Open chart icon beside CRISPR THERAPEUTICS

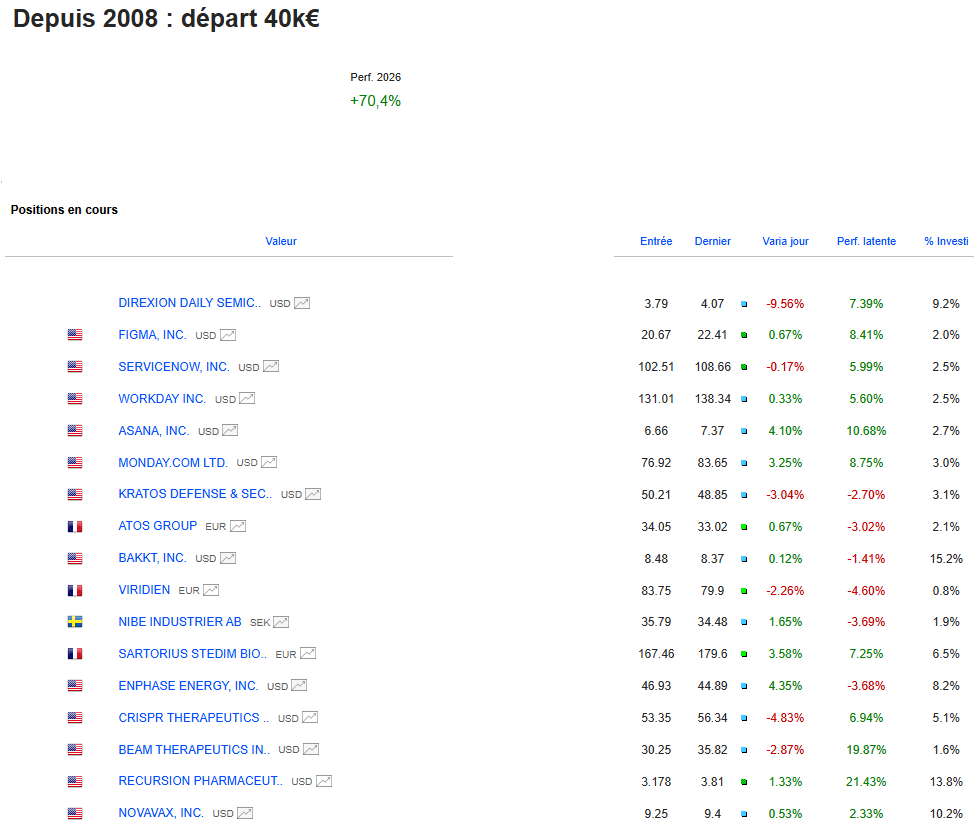click(310, 718)
